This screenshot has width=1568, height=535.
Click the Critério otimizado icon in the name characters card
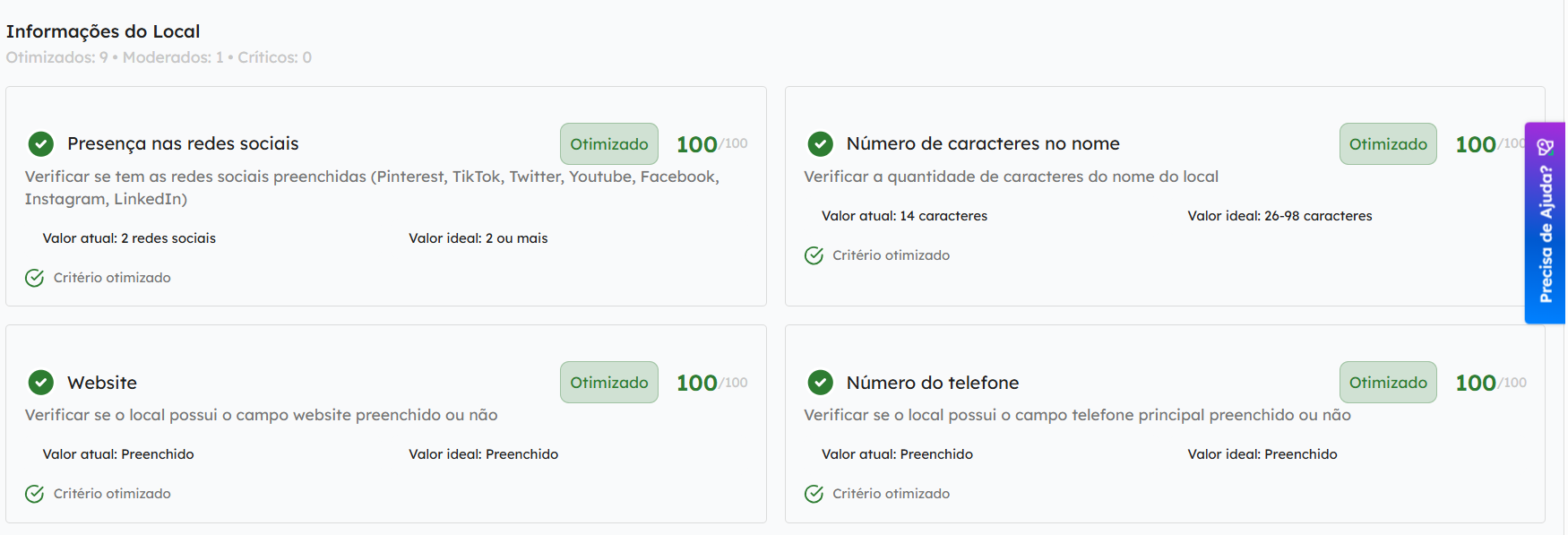point(814,255)
